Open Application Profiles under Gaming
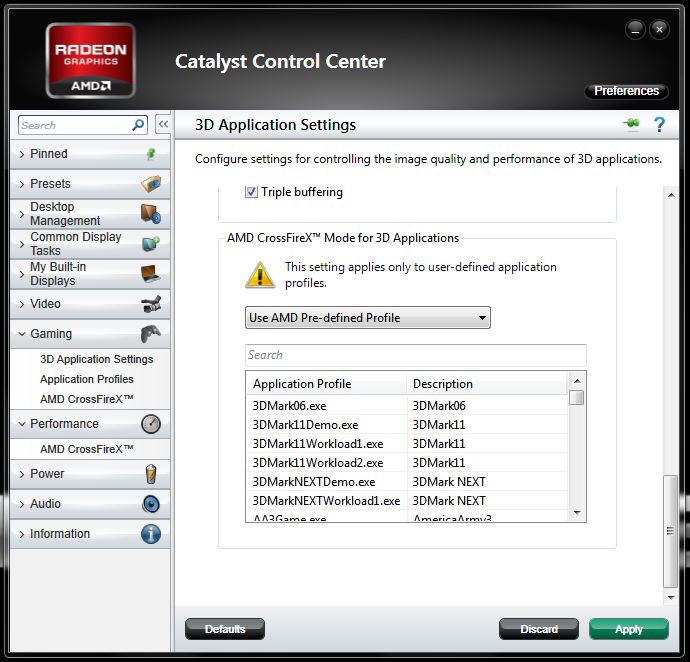Screen dimensions: 690x662 (87, 379)
